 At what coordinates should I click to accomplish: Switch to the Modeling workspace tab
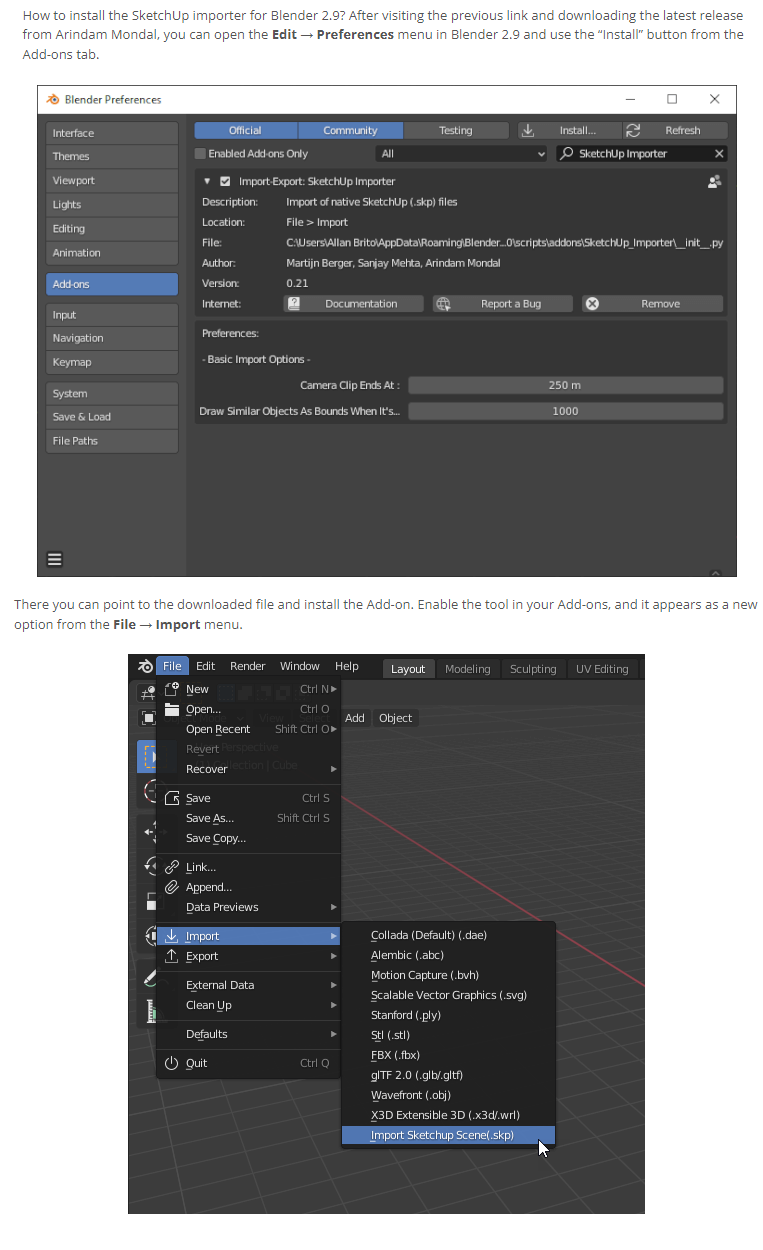(x=468, y=669)
